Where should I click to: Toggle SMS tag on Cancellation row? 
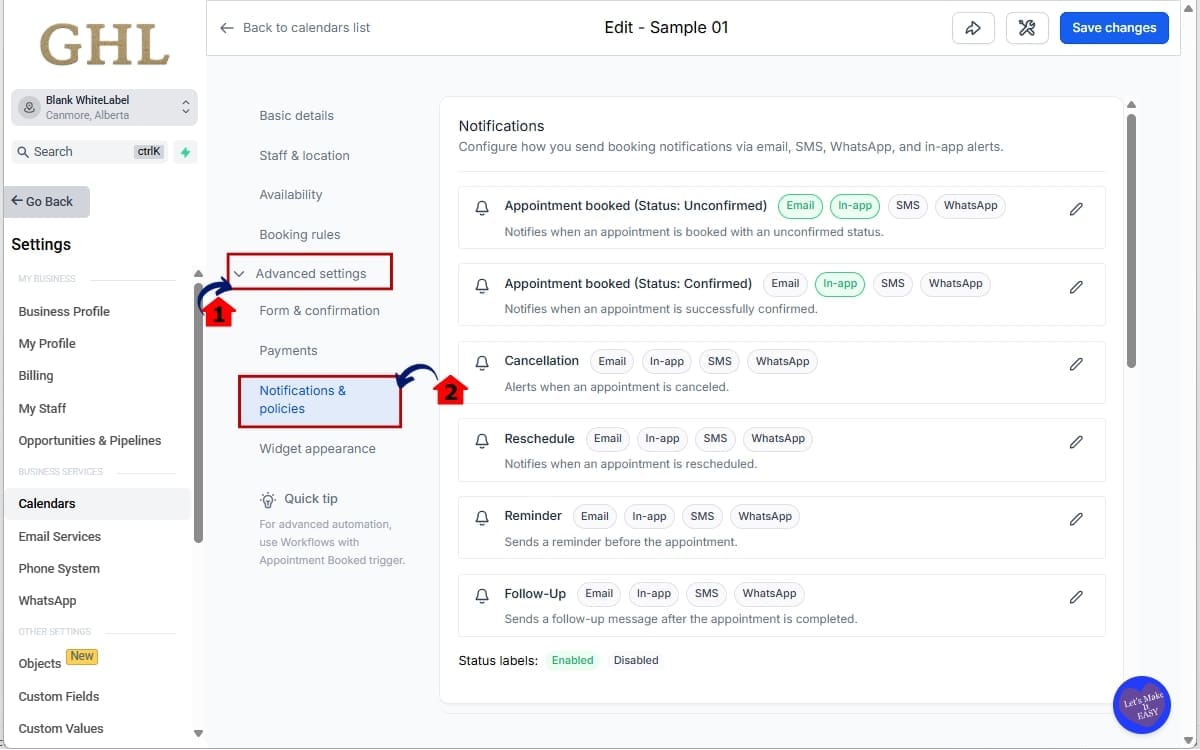click(x=719, y=361)
